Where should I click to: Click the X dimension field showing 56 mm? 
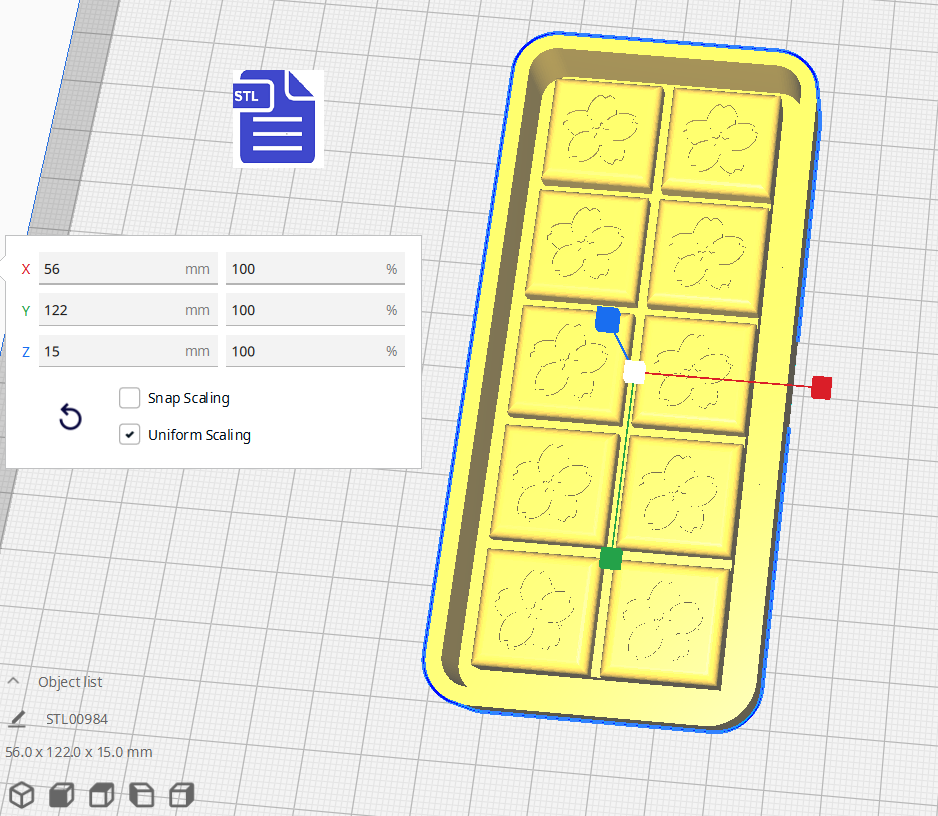tap(128, 268)
